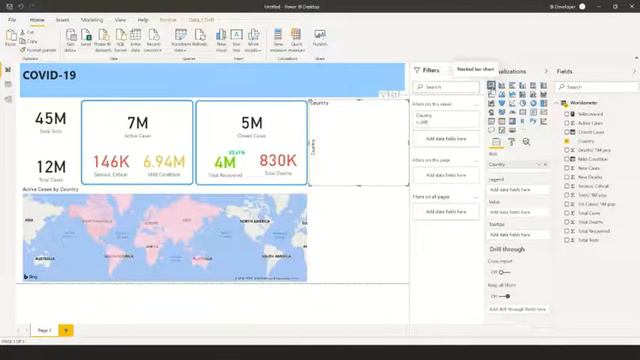The height and width of the screenshot is (360, 640).
Task: Open More visuals dropdown in ribbon
Action: [x=253, y=40]
